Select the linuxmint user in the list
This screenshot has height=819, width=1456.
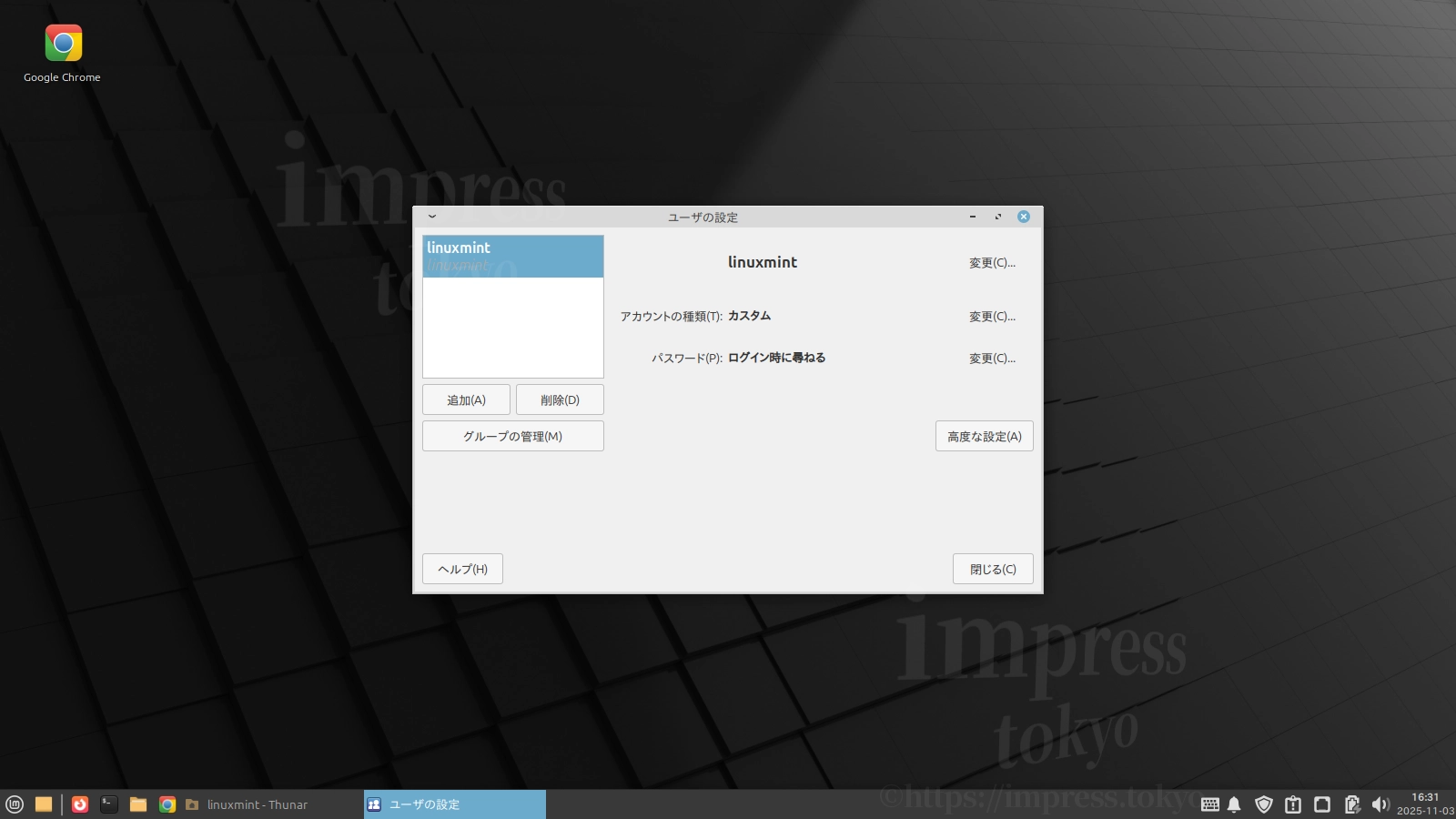tap(513, 257)
